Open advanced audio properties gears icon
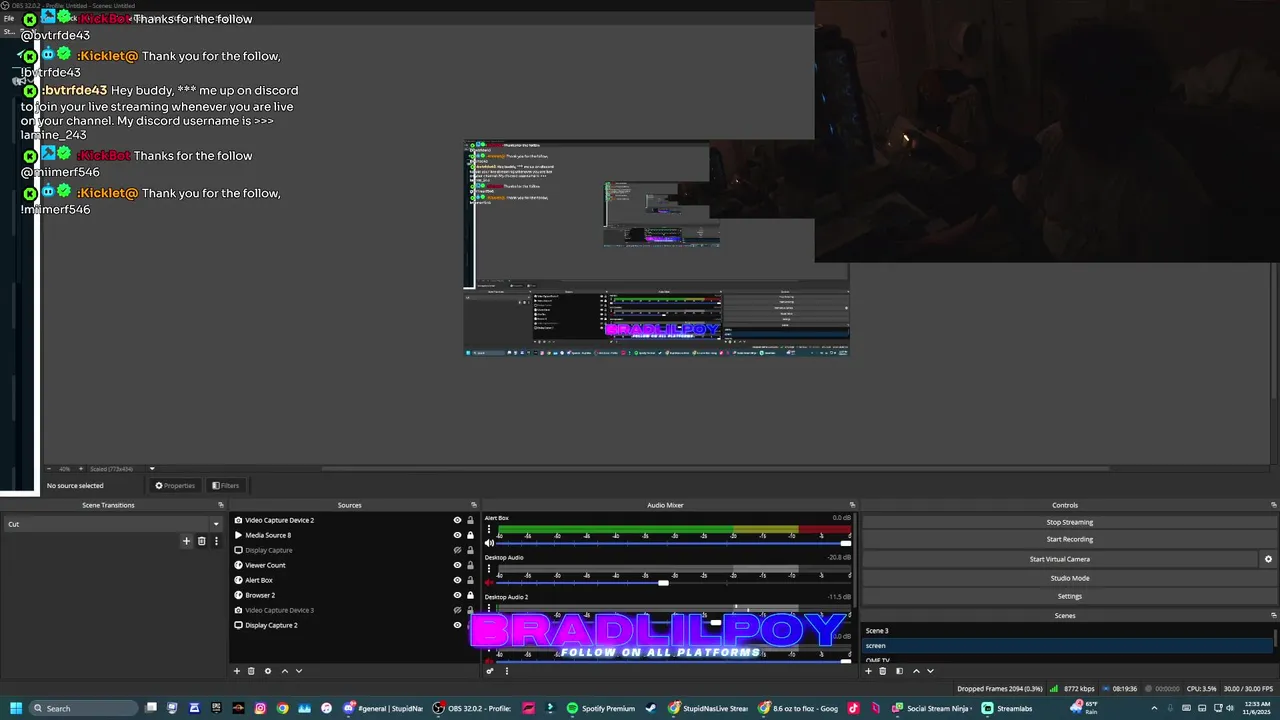The image size is (1280, 720). coord(489,671)
